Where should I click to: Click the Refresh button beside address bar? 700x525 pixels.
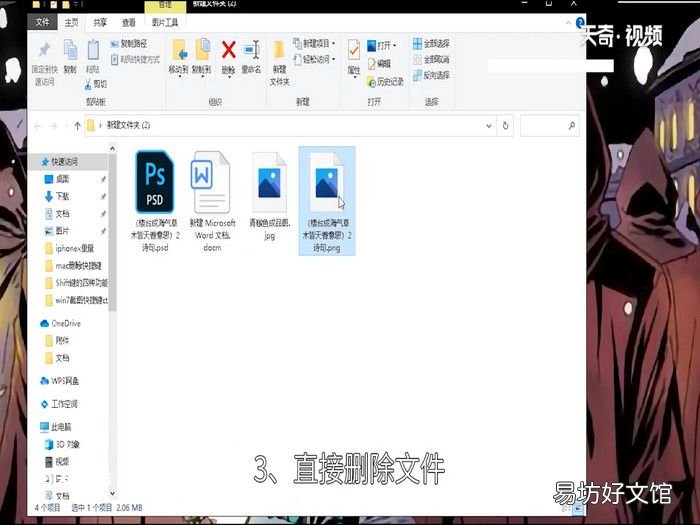click(x=505, y=125)
